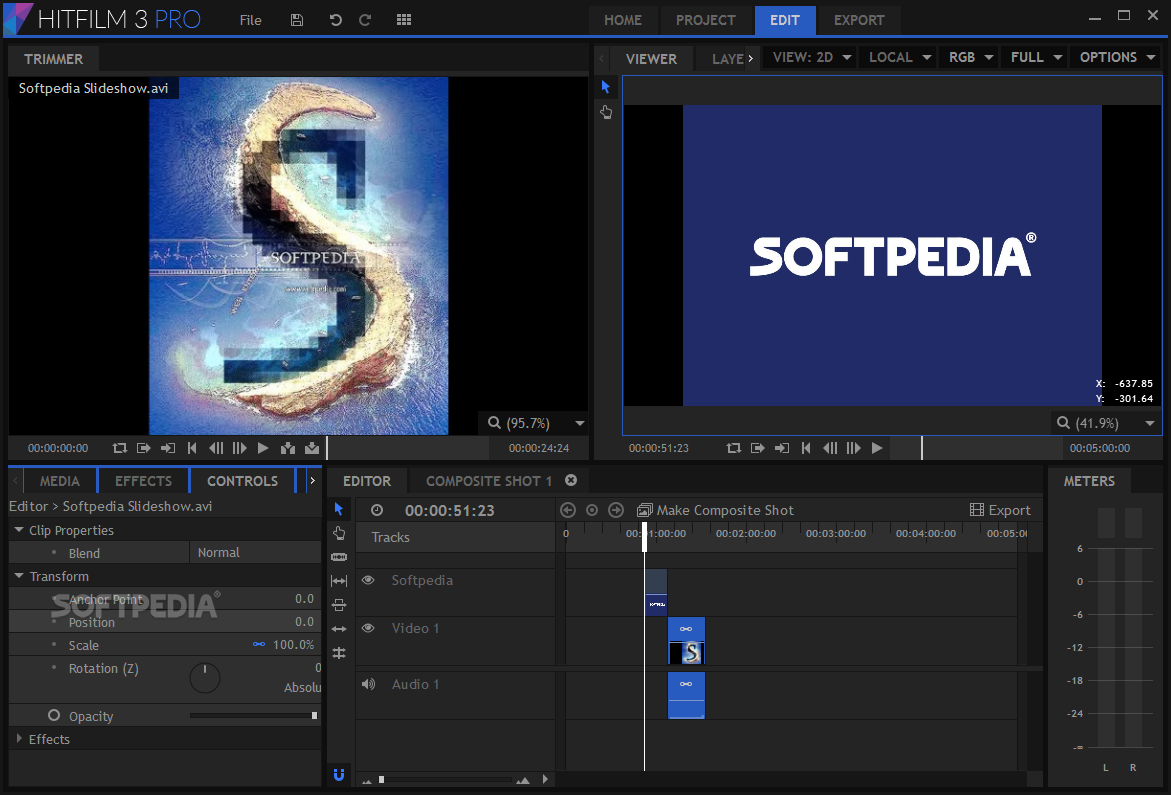The height and width of the screenshot is (795, 1171).
Task: Select the hand tool in the Viewer
Action: click(x=606, y=112)
